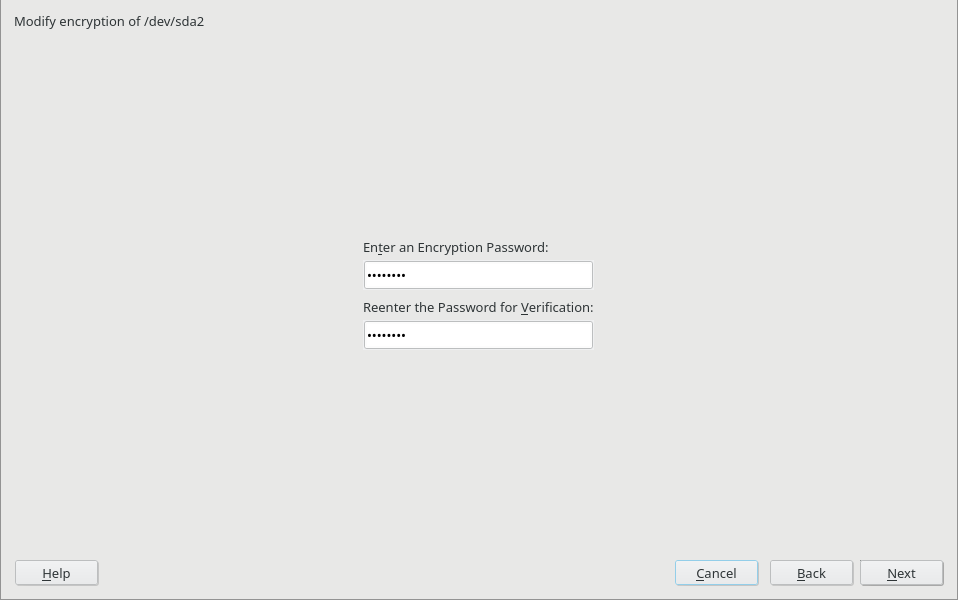Cancel the encryption modification
958x600 pixels.
(716, 573)
